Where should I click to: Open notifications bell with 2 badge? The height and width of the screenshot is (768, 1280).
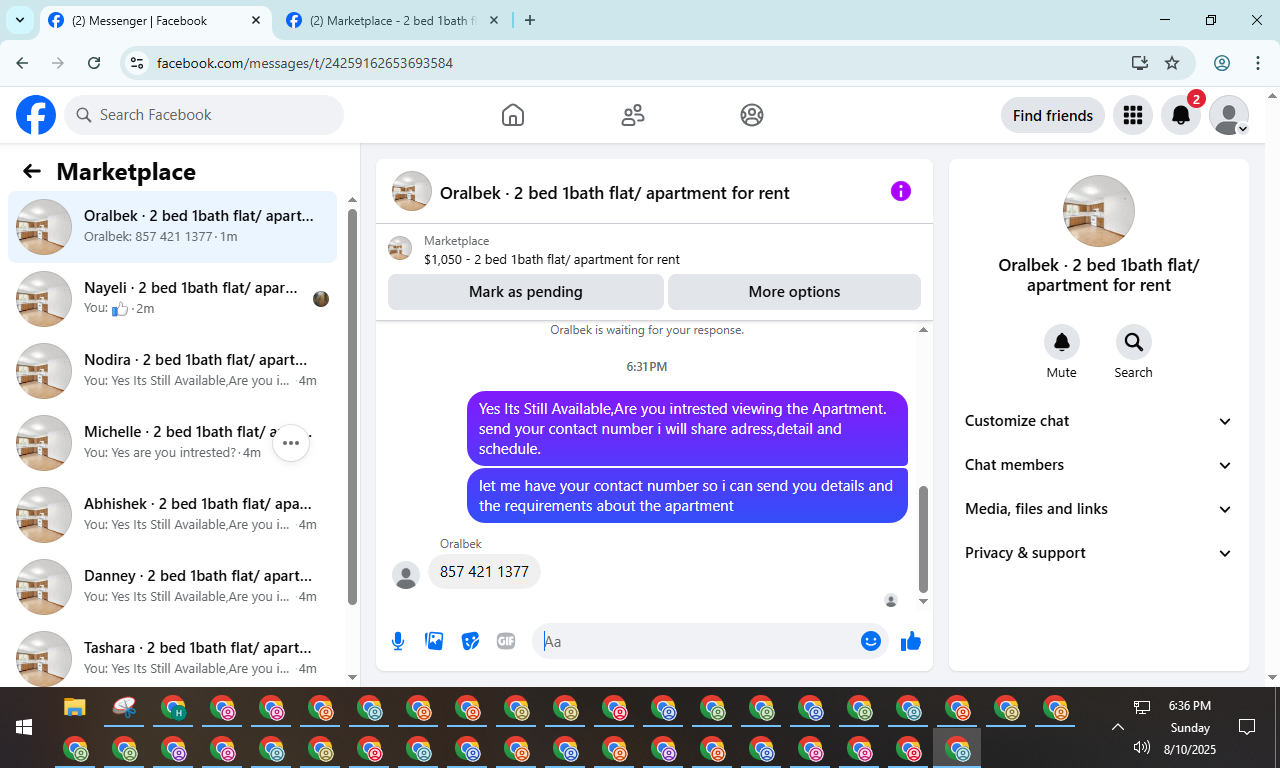tap(1181, 115)
